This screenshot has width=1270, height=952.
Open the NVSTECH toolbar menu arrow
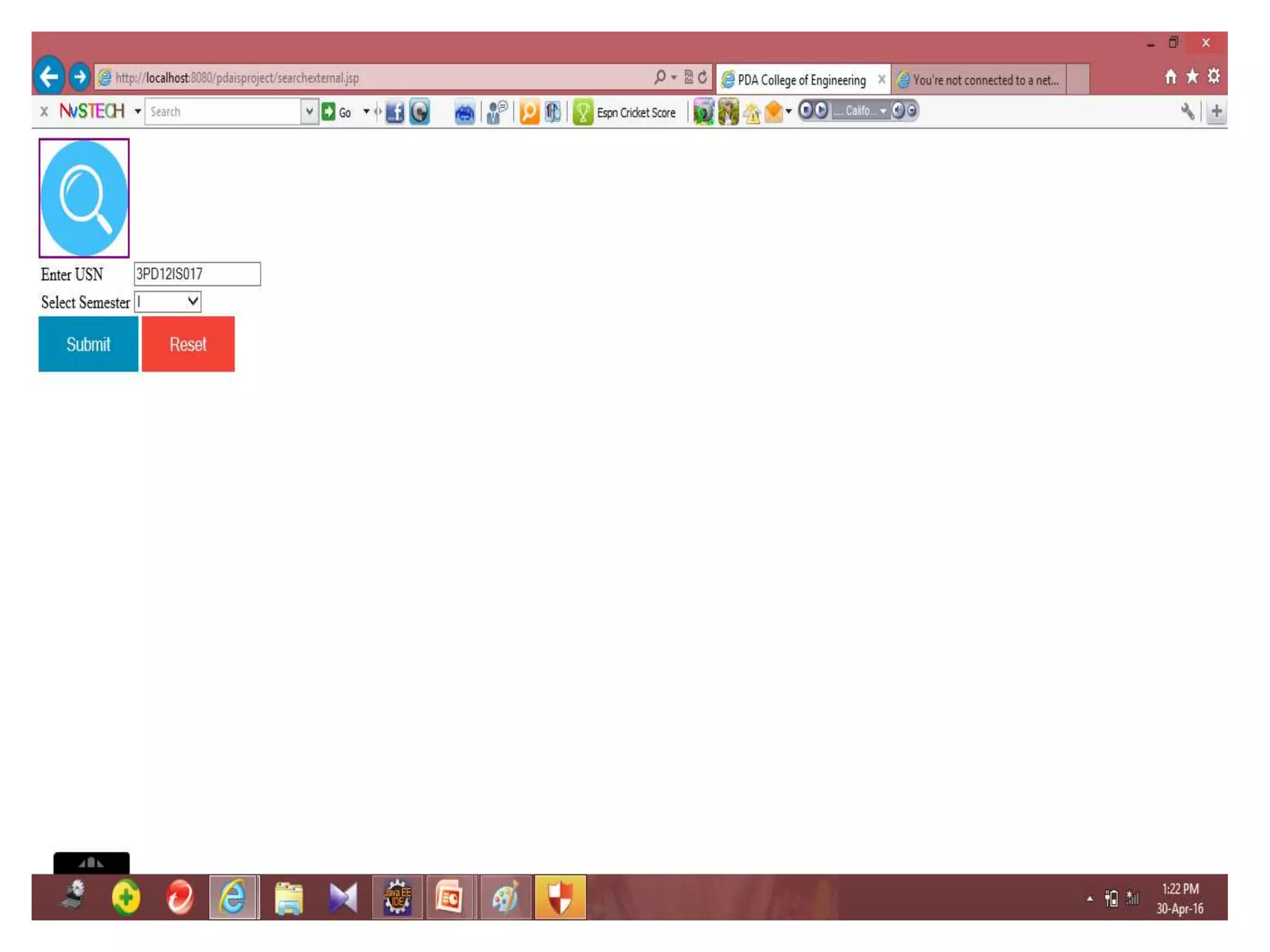click(138, 112)
